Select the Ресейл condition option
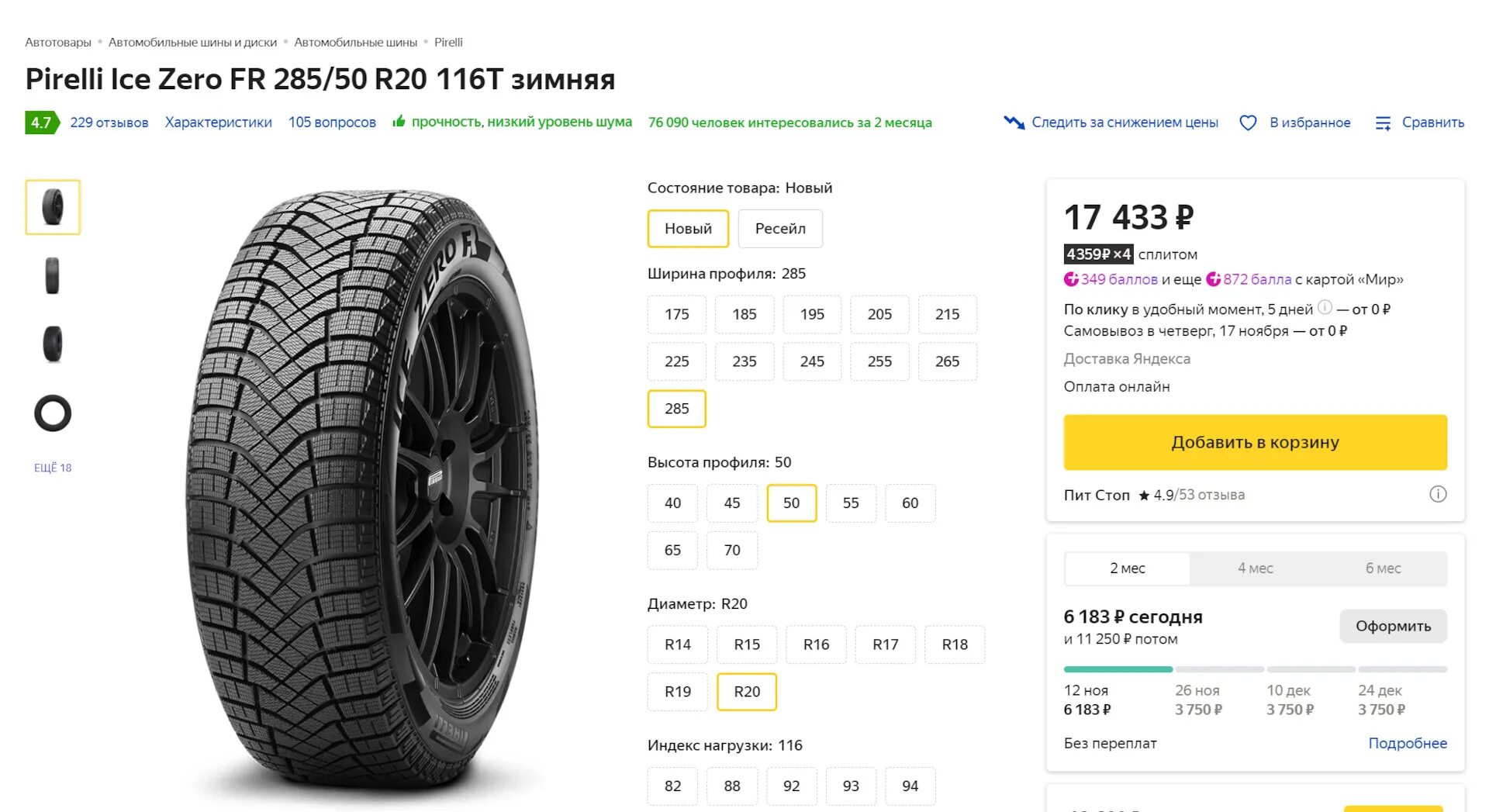The height and width of the screenshot is (812, 1489). click(780, 229)
